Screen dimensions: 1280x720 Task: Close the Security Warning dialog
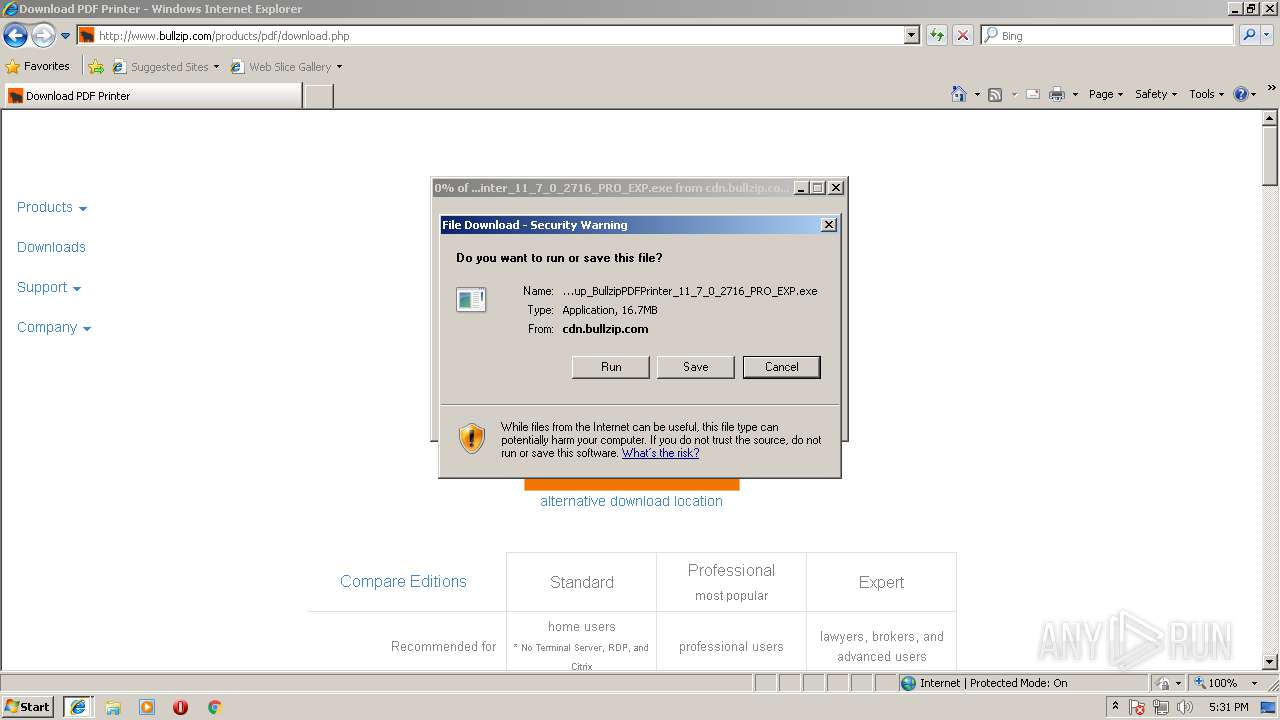click(x=828, y=225)
